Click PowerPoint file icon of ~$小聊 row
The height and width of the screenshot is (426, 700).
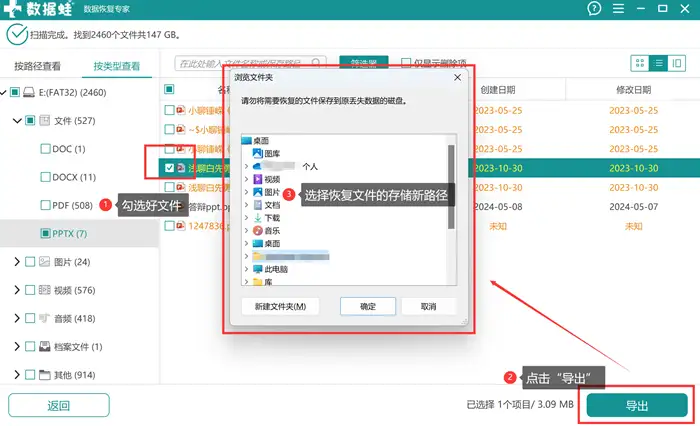(x=180, y=129)
